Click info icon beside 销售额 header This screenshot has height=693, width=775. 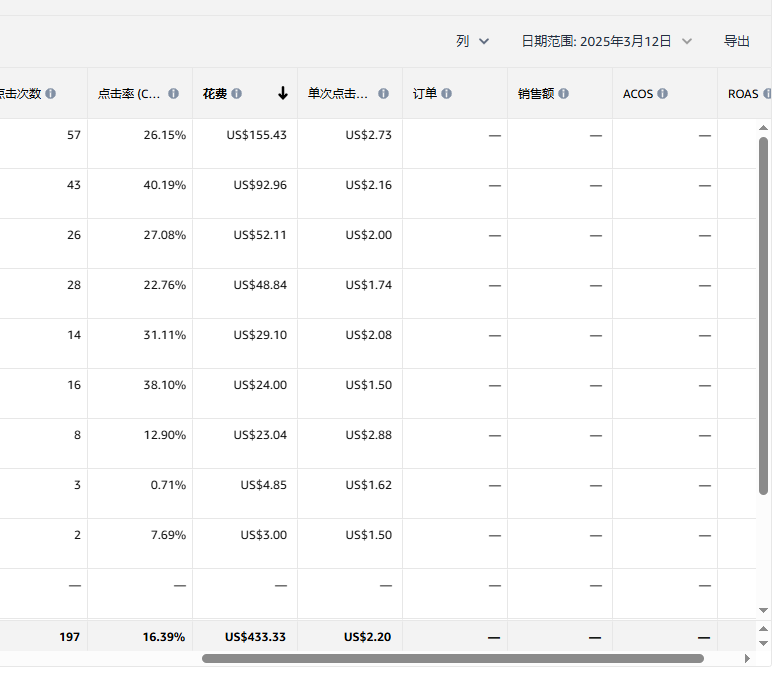pyautogui.click(x=563, y=93)
